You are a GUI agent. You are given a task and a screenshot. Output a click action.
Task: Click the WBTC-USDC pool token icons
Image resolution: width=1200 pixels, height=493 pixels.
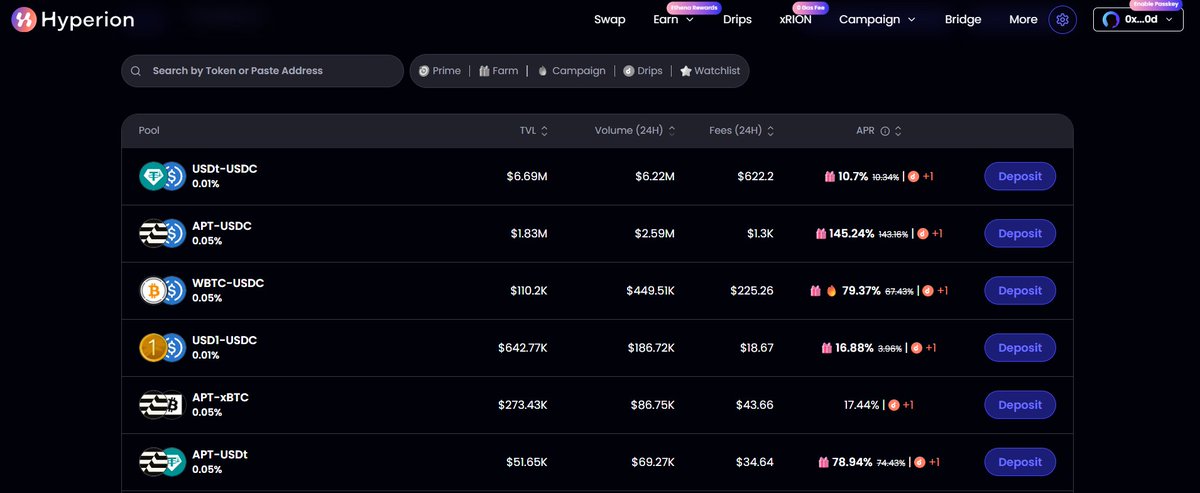point(162,290)
